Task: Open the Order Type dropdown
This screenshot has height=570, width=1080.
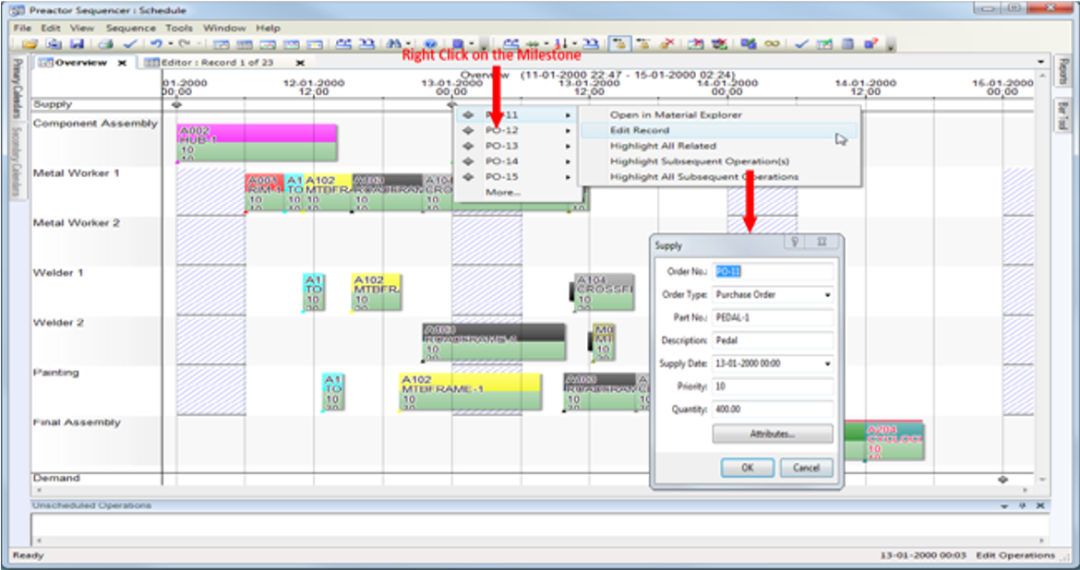Action: 827,295
